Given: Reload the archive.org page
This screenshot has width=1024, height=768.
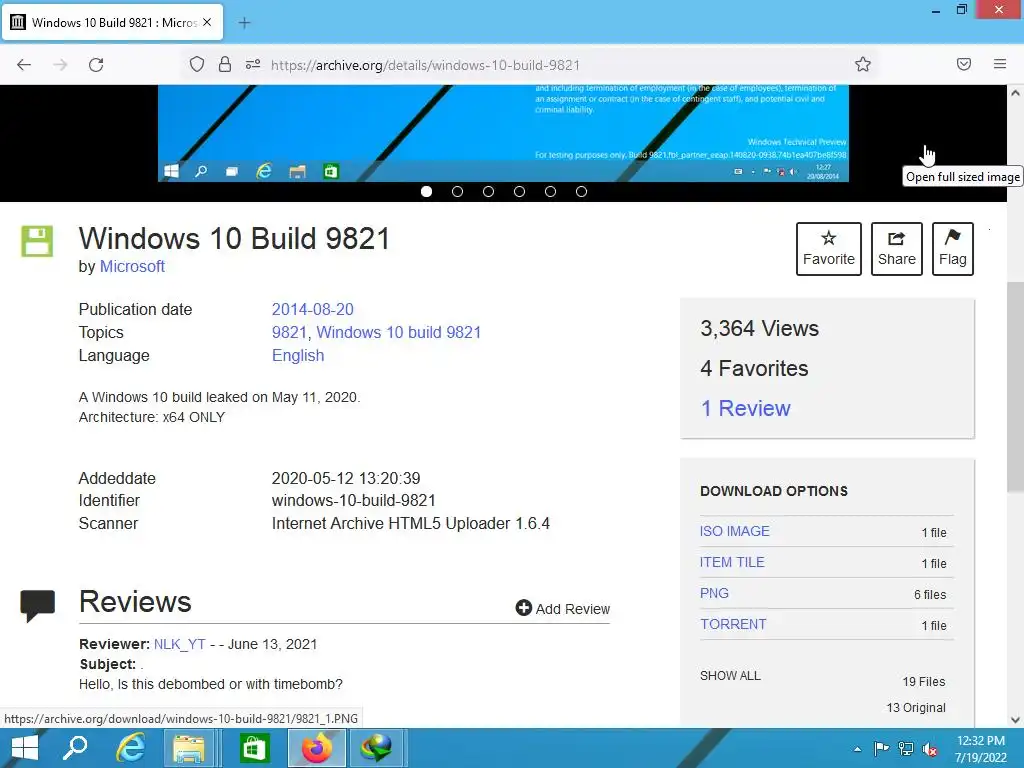Looking at the screenshot, I should pyautogui.click(x=96, y=65).
